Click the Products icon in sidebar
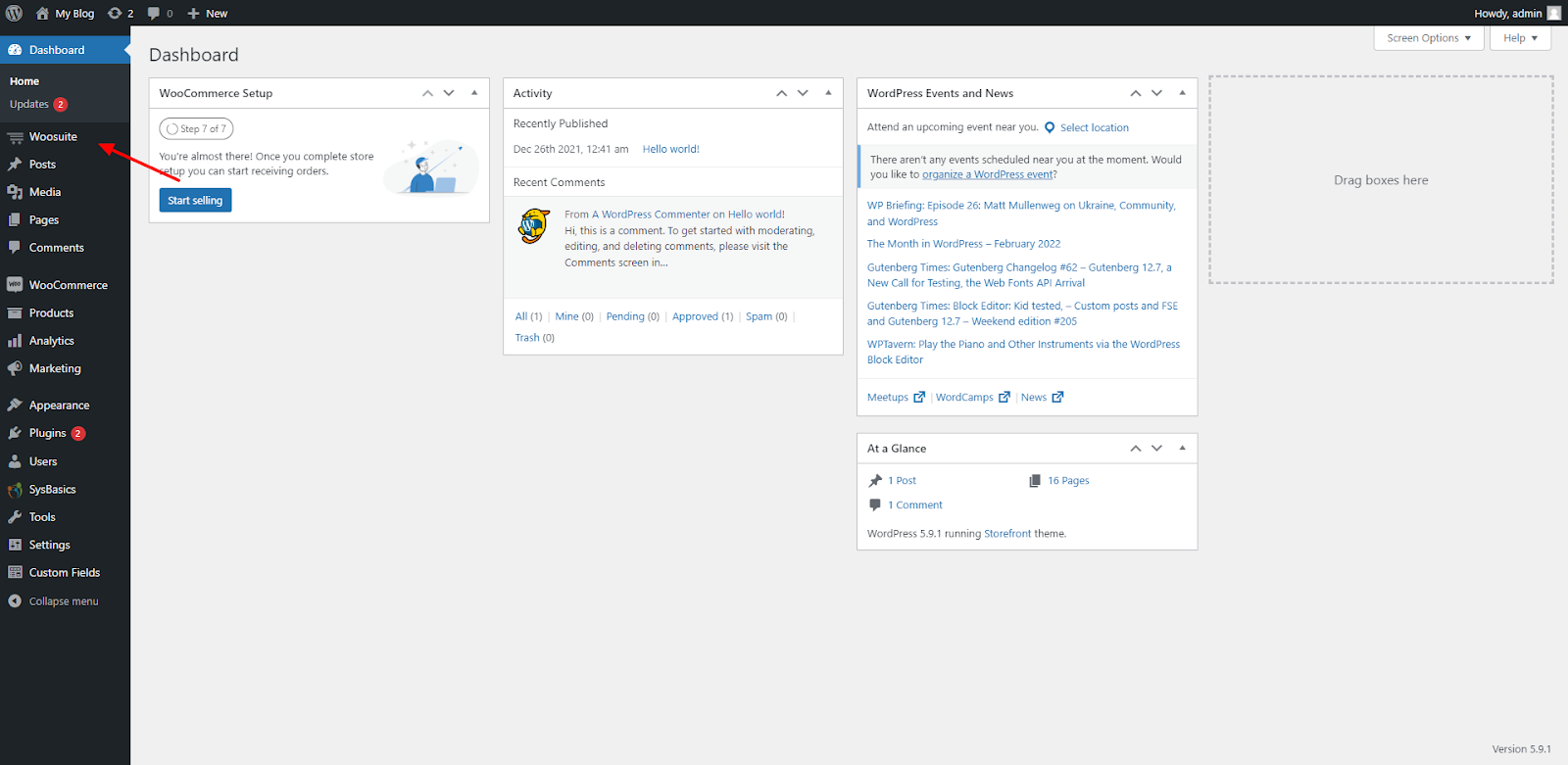Image resolution: width=1568 pixels, height=765 pixels. (x=15, y=313)
